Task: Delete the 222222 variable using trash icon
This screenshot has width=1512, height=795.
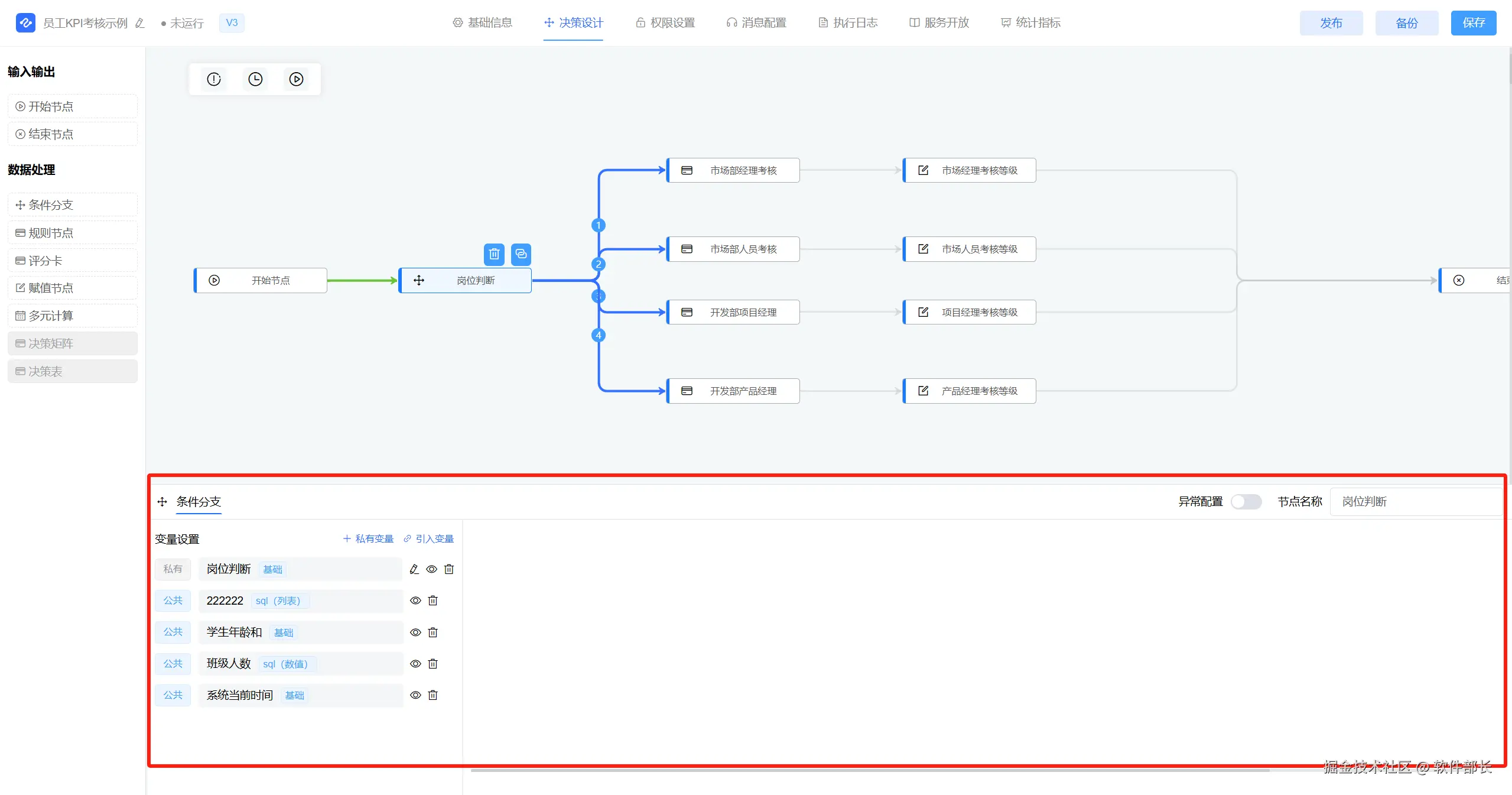Action: click(x=433, y=601)
